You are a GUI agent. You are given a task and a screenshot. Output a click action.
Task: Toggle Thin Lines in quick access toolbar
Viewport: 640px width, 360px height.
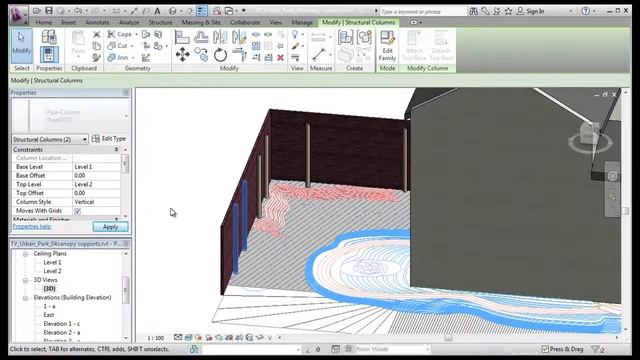202,11
